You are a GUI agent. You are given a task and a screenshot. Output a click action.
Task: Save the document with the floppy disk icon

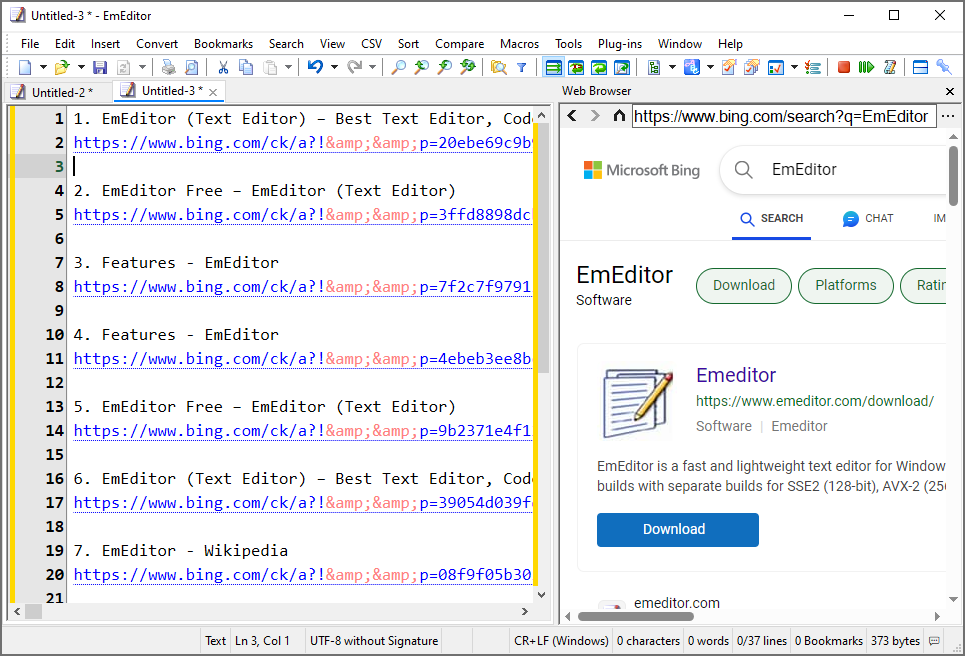tap(100, 67)
